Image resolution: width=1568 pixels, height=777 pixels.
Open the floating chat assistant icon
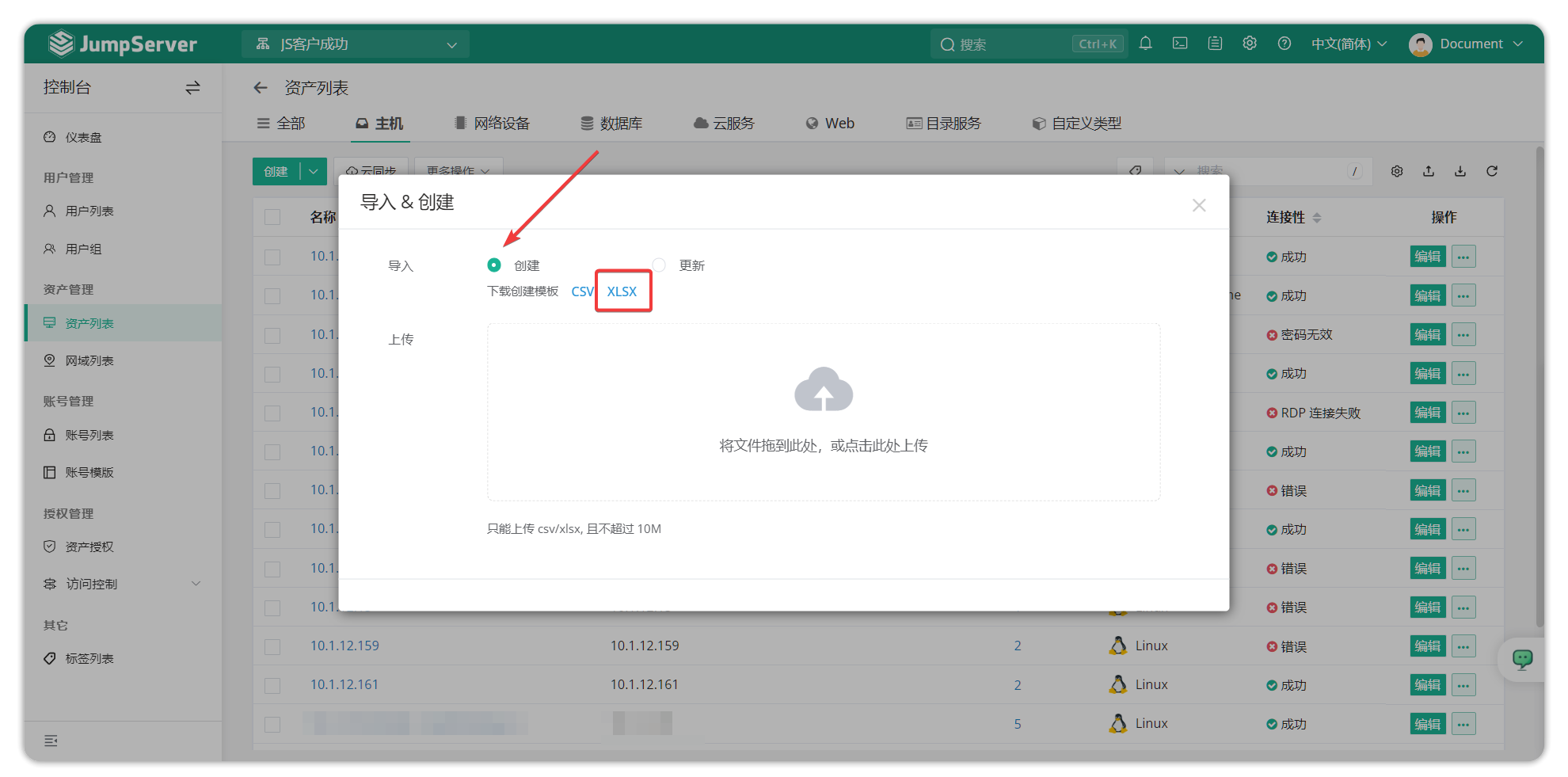coord(1521,659)
